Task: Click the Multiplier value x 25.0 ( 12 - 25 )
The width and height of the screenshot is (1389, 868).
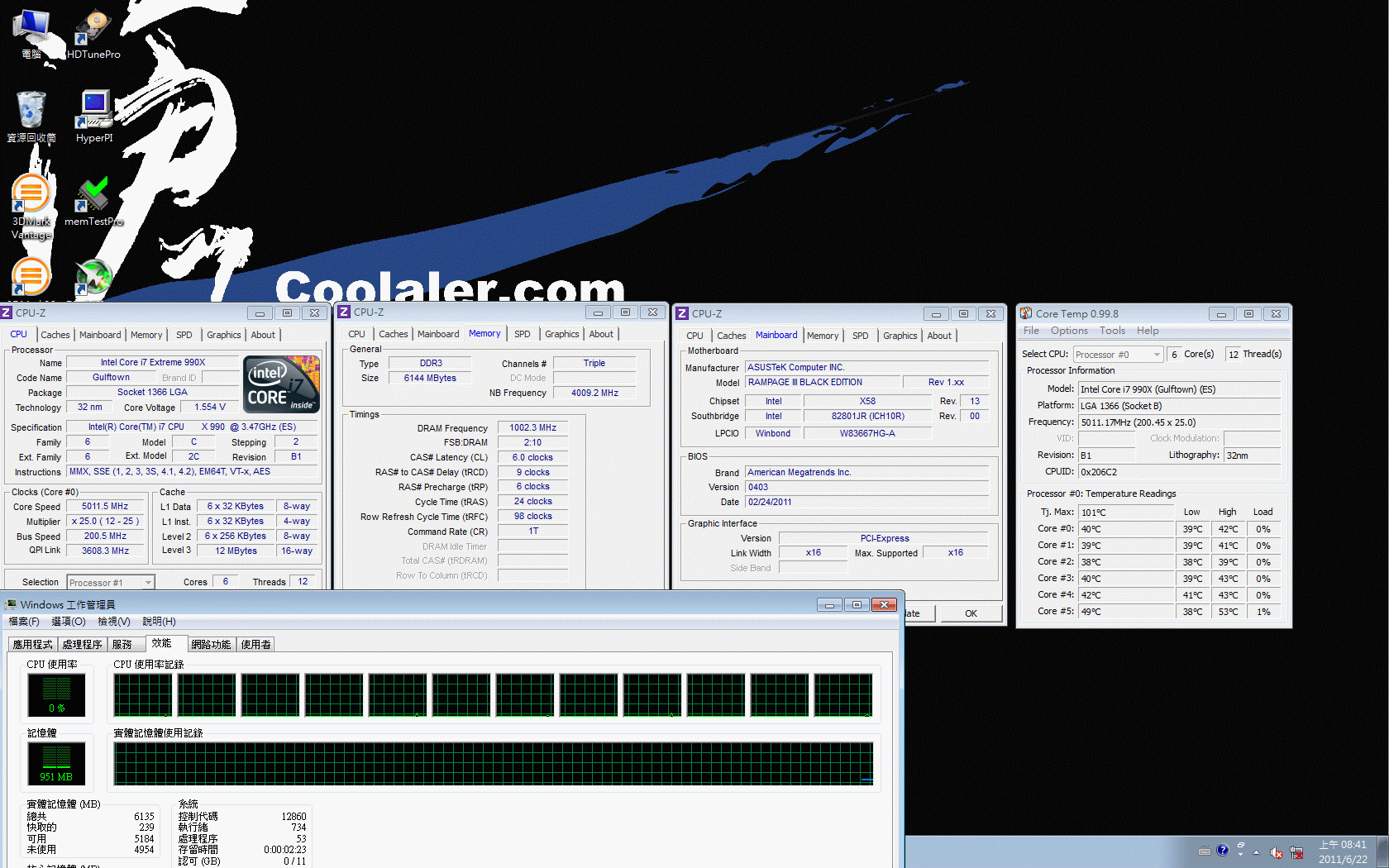Action: (x=106, y=521)
